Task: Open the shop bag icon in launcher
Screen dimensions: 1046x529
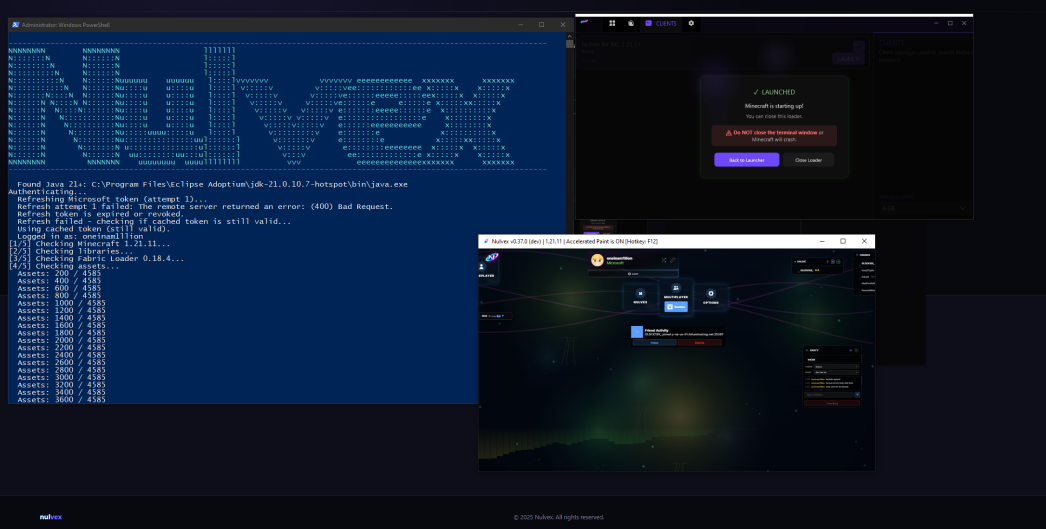Action: (x=630, y=23)
